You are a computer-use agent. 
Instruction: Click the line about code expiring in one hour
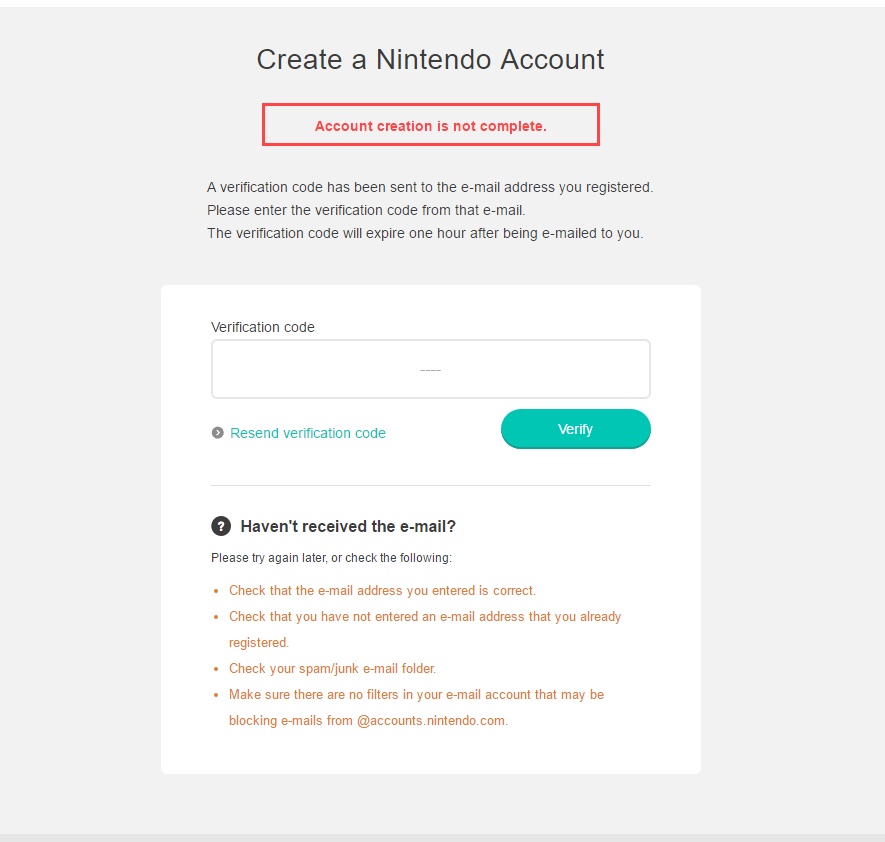[x=425, y=233]
